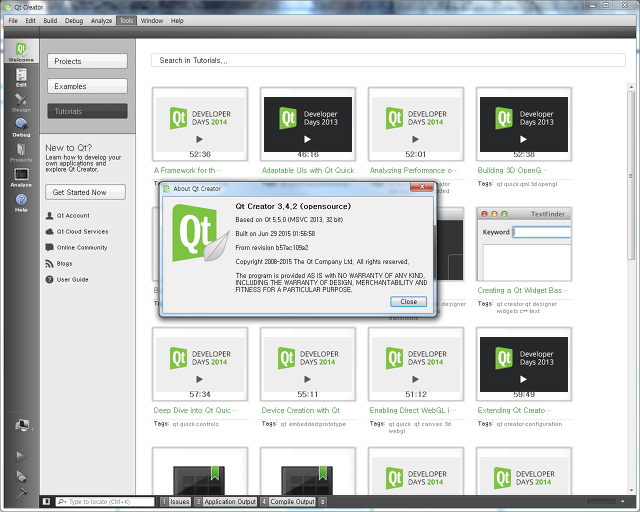Open the kit/target selector computer icon
640x512 pixels.
click(22, 425)
